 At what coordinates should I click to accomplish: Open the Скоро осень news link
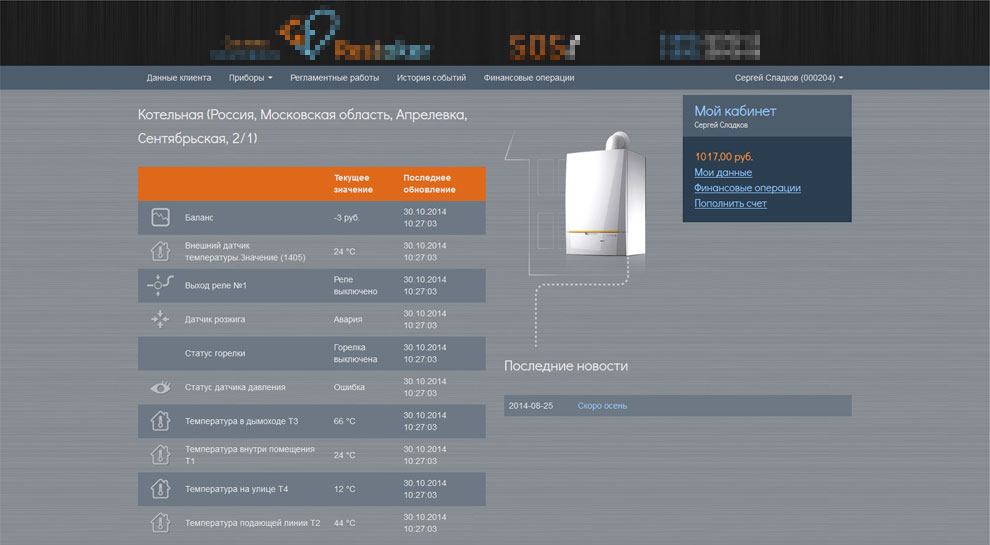pos(602,405)
